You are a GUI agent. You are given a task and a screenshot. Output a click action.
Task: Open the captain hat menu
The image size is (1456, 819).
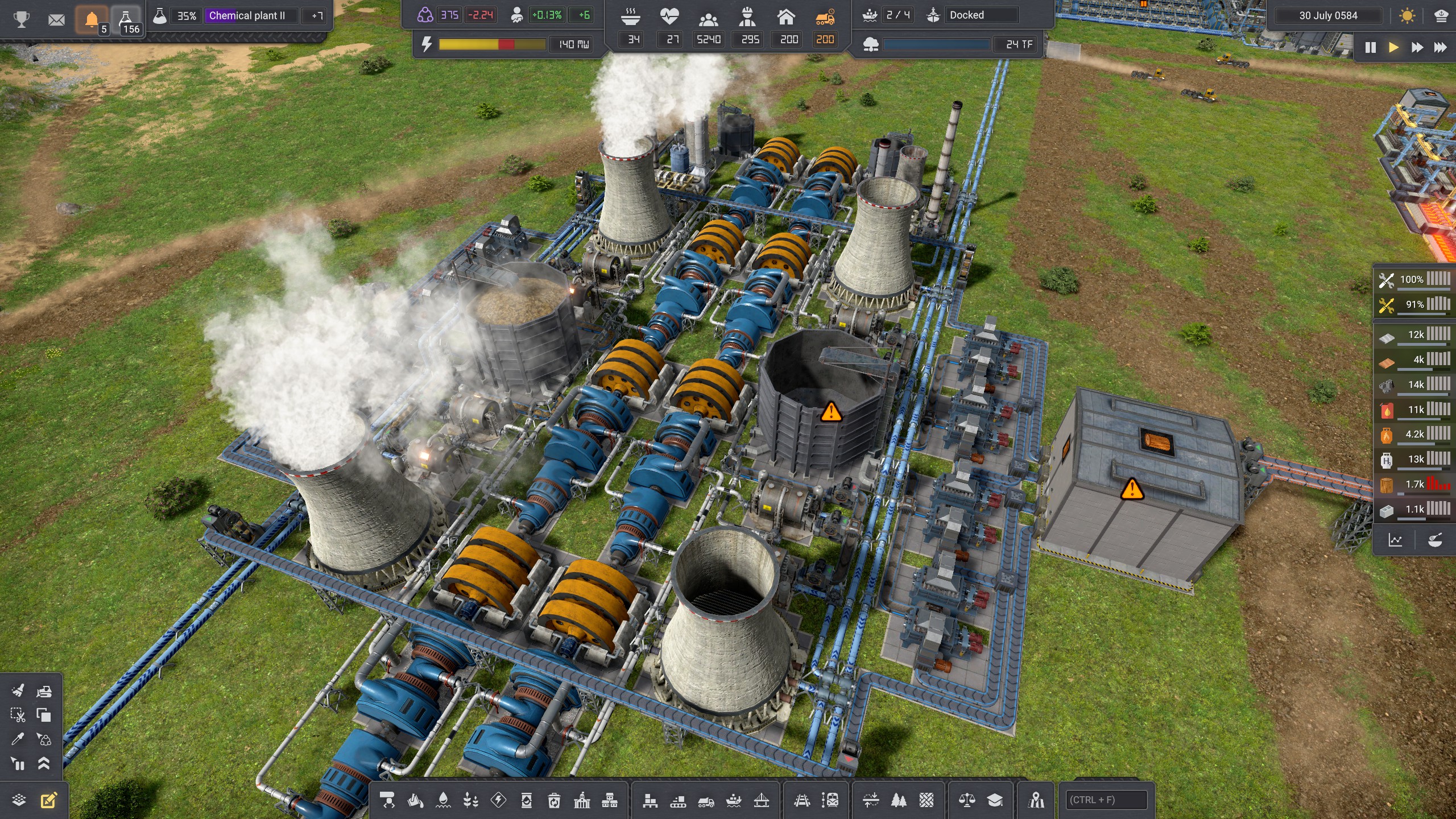point(1441,15)
